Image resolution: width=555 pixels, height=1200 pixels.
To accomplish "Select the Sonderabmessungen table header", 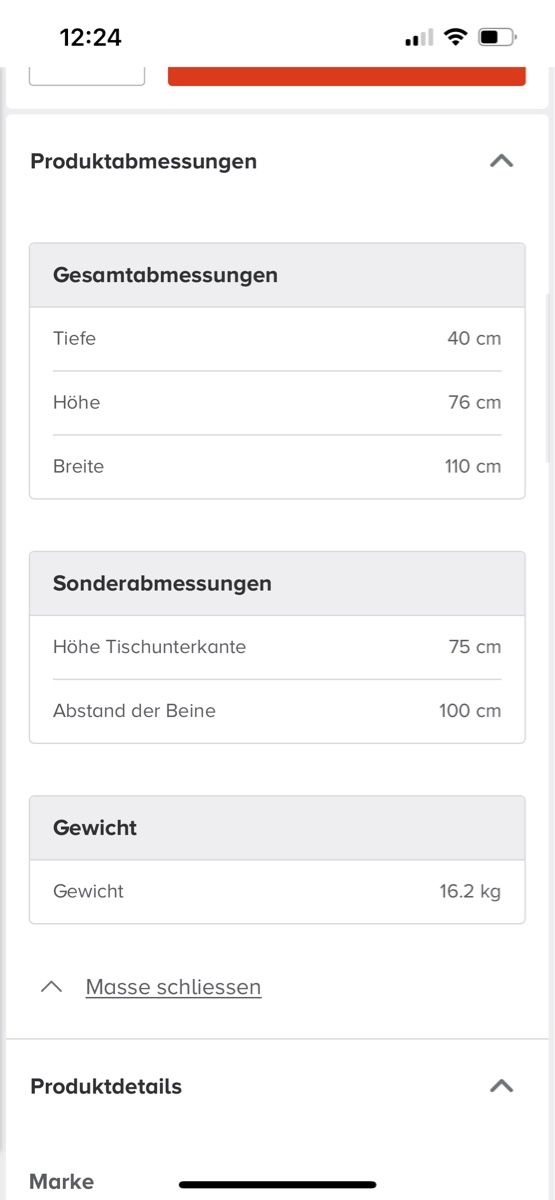I will [277, 583].
